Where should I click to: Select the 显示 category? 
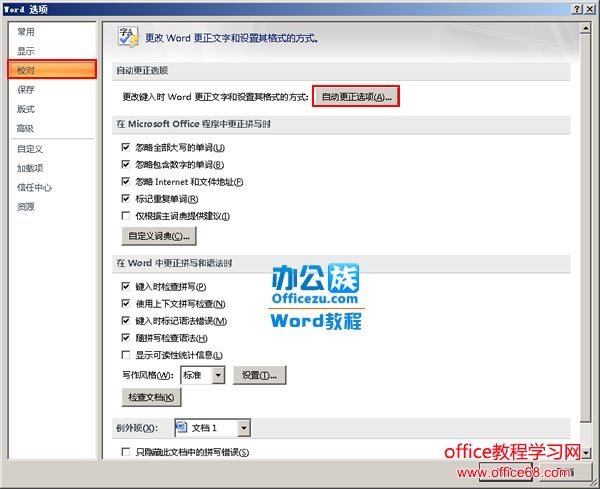tap(26, 51)
